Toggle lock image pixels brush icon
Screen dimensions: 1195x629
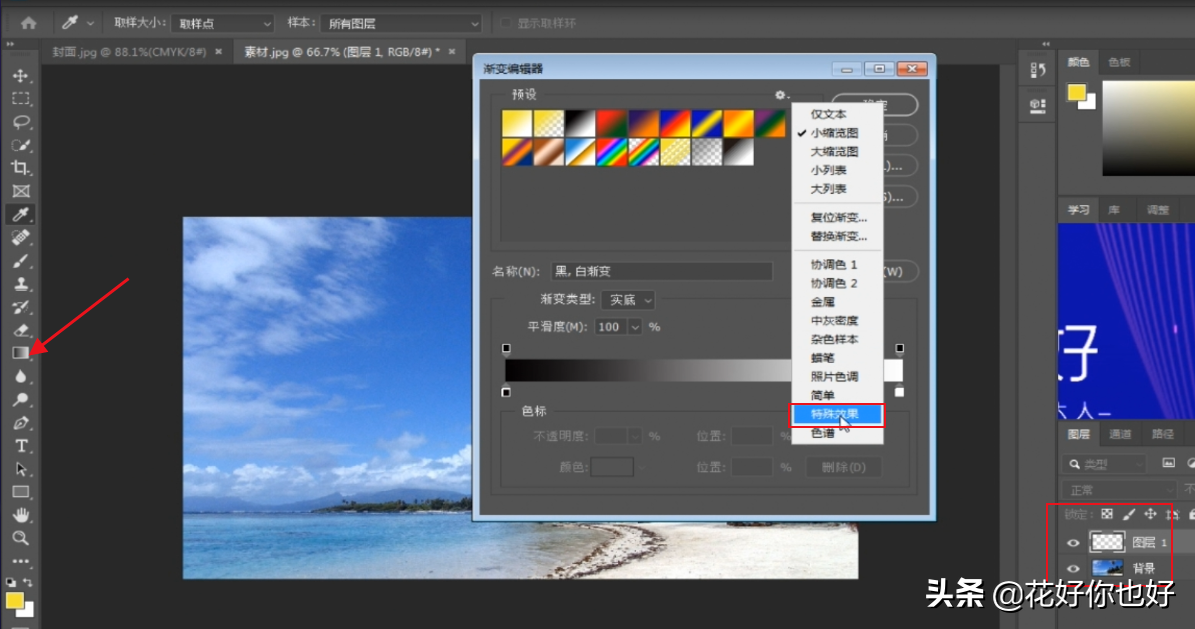(x=1129, y=514)
